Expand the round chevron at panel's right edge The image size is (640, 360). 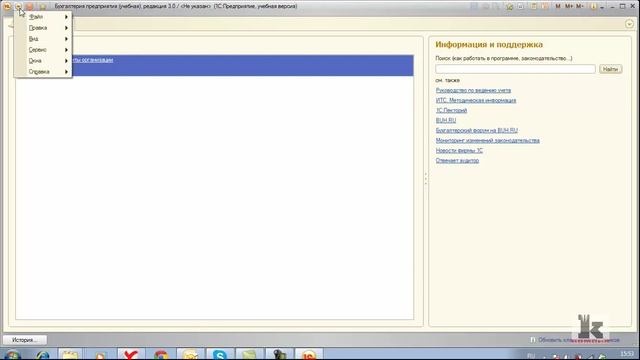pyautogui.click(x=629, y=24)
